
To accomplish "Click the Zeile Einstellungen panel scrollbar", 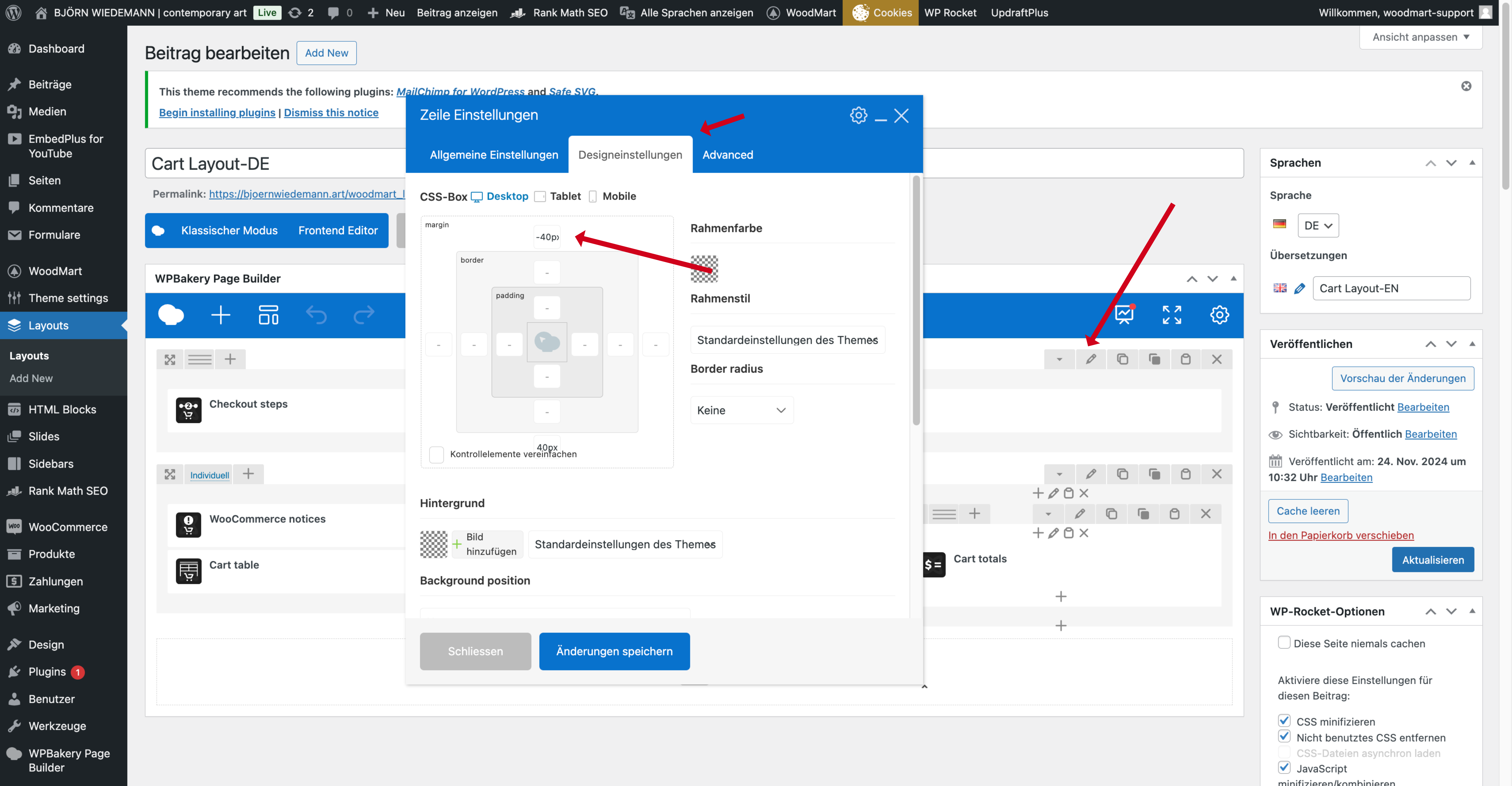I will [916, 300].
